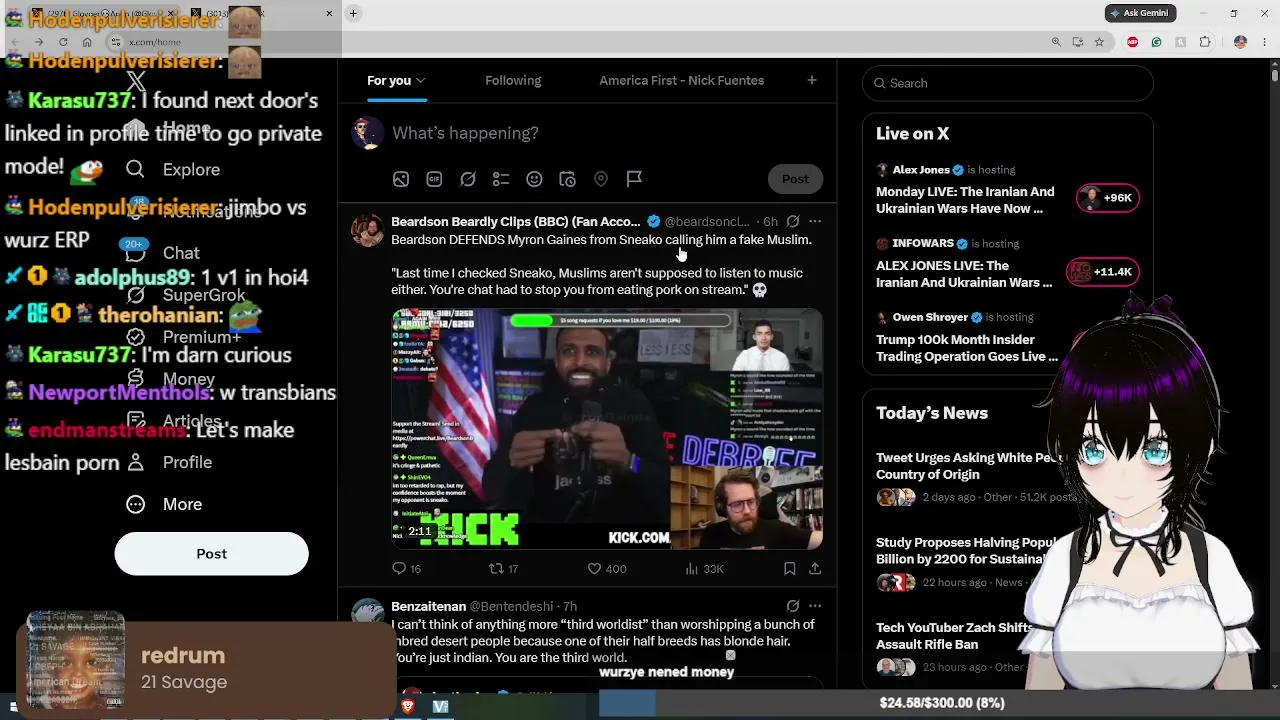Viewport: 1280px width, 720px height.
Task: Open Benzaitenan's profile avatar
Action: (x=368, y=614)
